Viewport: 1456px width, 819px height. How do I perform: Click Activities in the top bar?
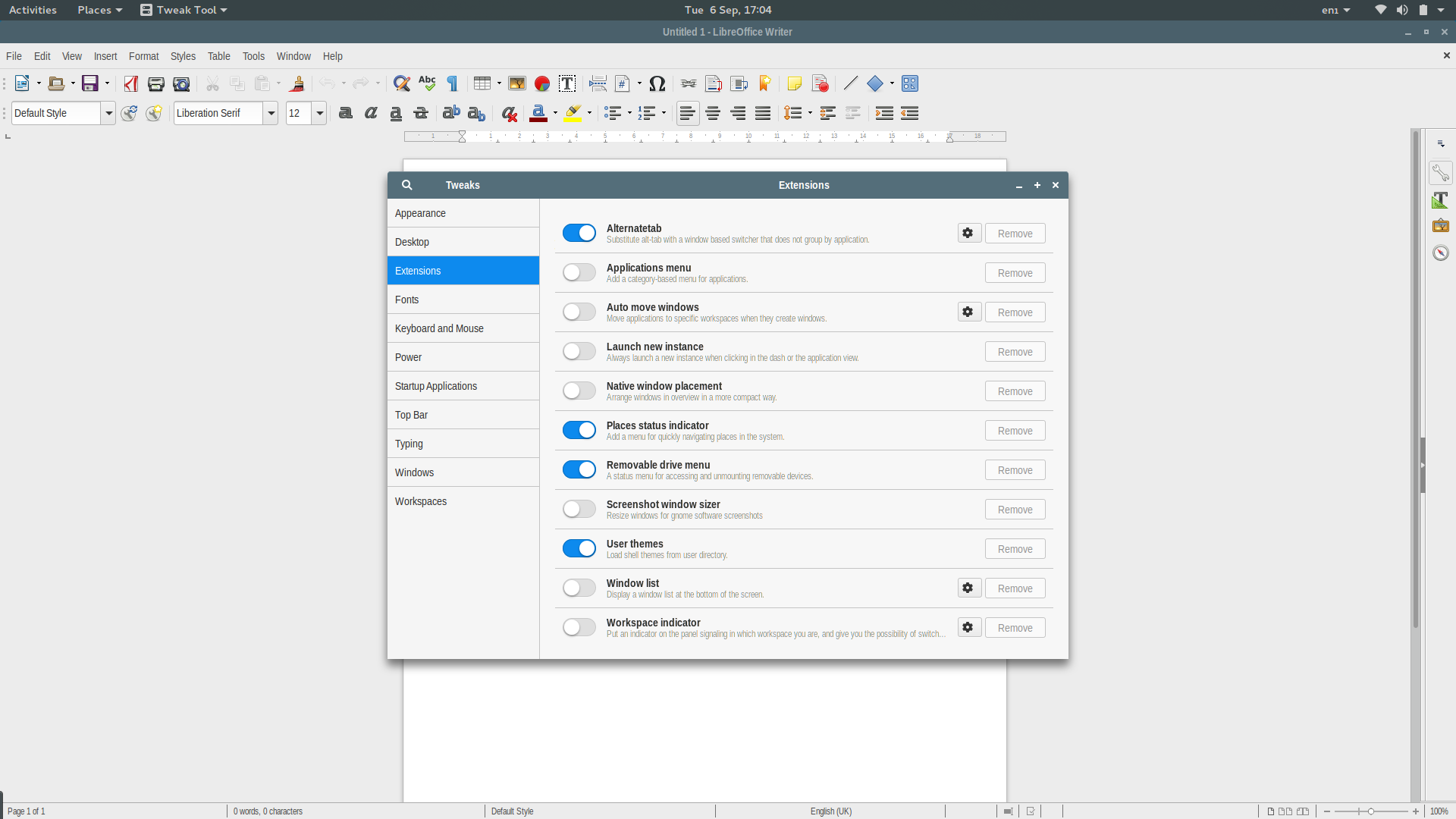tap(33, 10)
